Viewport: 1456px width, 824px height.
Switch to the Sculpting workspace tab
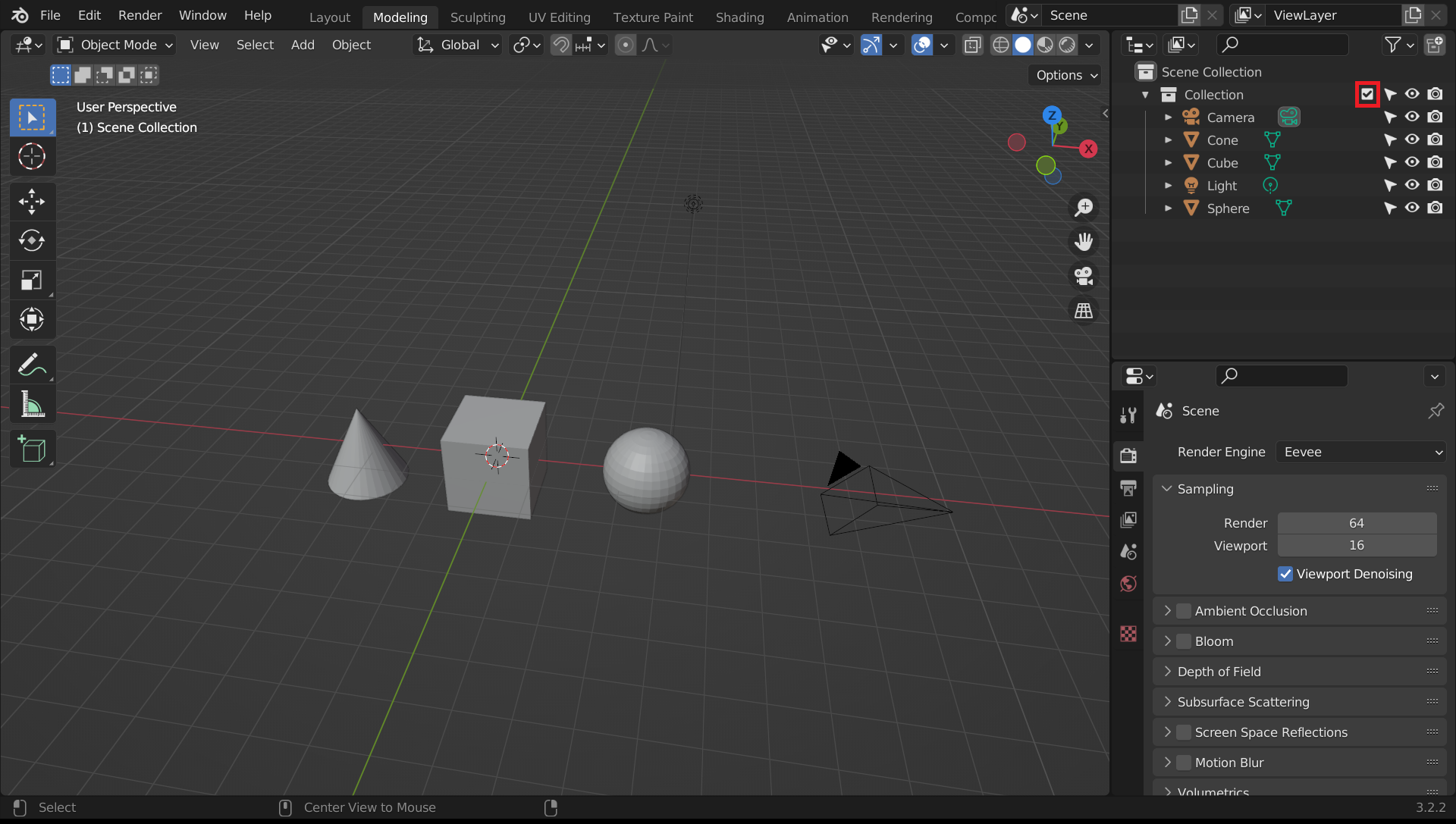point(477,17)
